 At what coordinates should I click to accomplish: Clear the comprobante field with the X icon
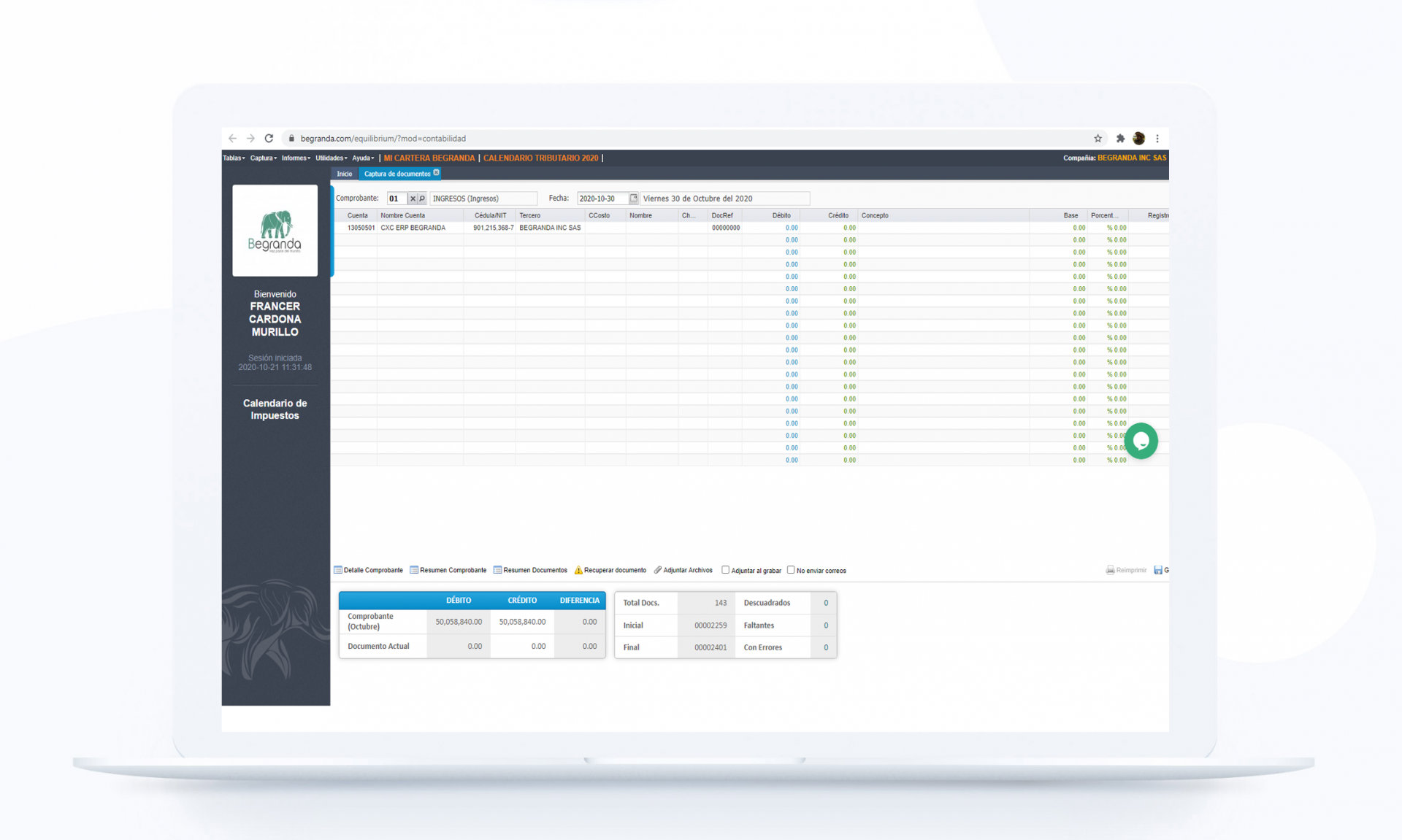click(412, 198)
